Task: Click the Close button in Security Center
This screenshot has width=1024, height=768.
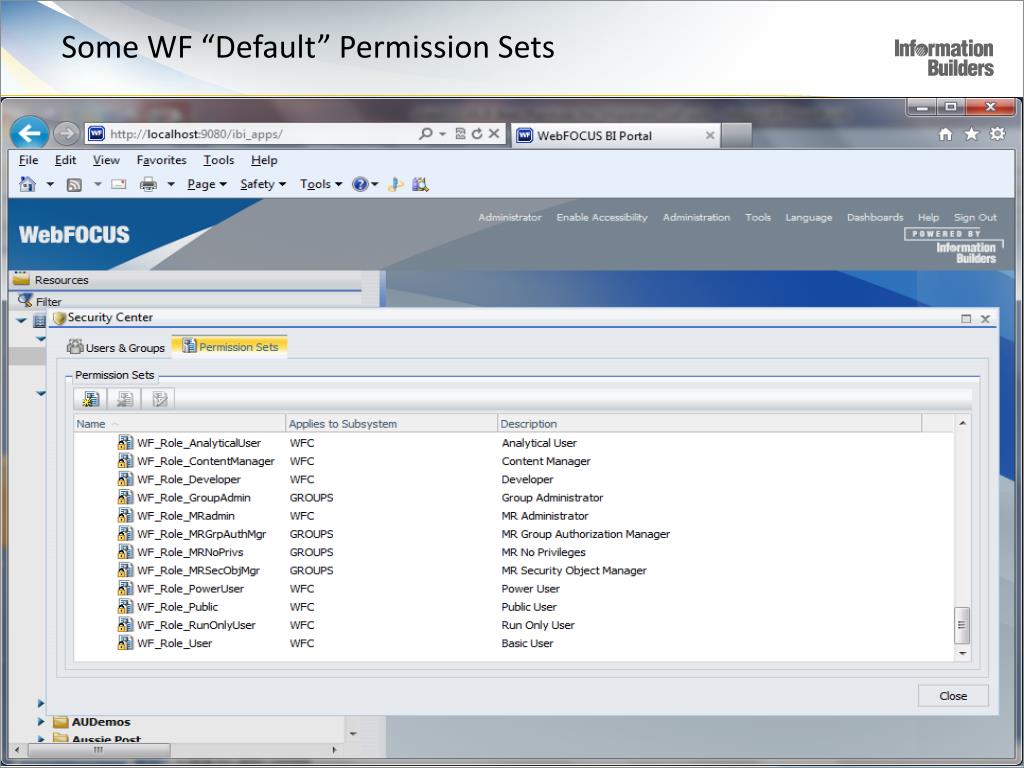Action: (953, 696)
